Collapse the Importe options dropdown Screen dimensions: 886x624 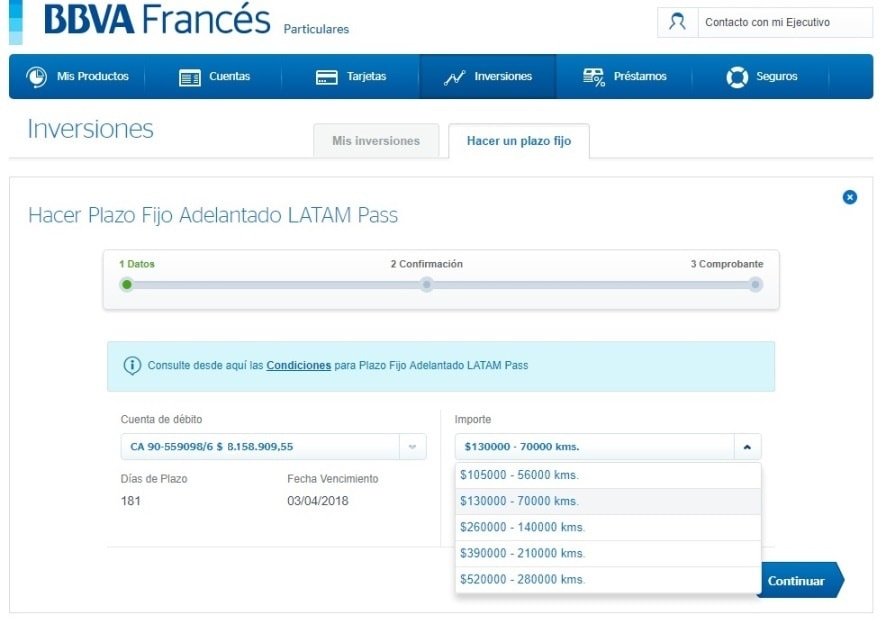748,446
